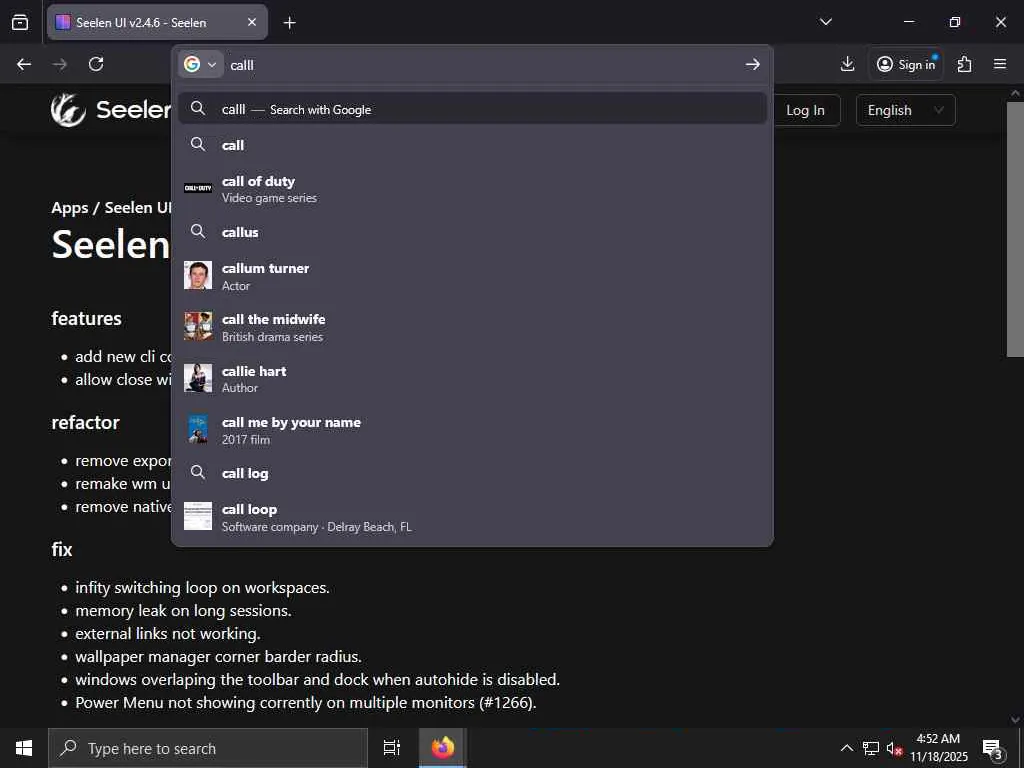The image size is (1024, 768).
Task: Click the Sign in account button
Action: [906, 64]
